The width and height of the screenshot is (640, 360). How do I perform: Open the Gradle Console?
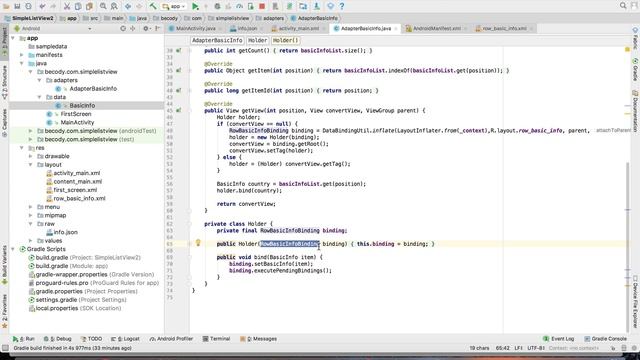tap(605, 339)
